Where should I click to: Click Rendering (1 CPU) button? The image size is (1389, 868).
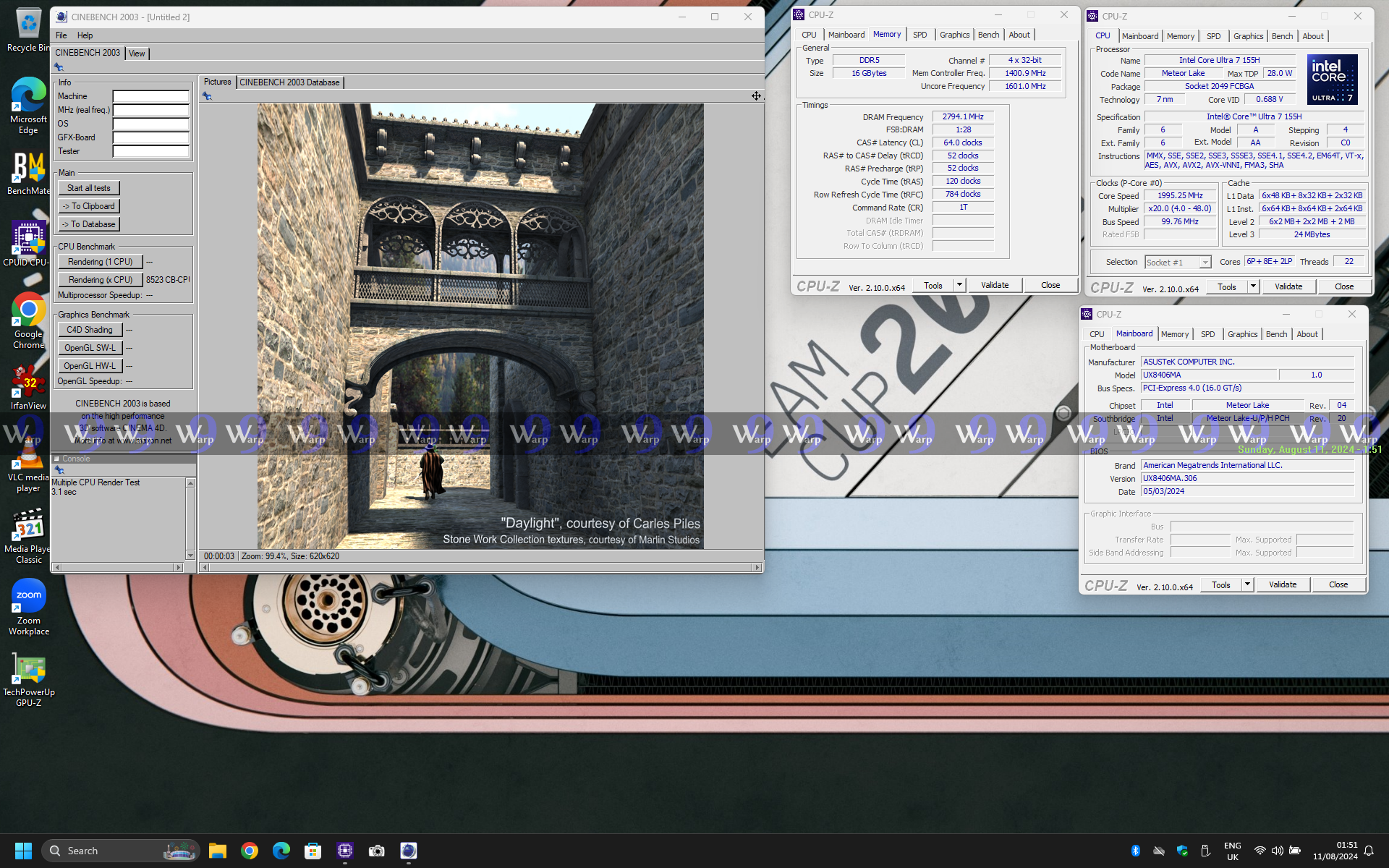pyautogui.click(x=101, y=262)
